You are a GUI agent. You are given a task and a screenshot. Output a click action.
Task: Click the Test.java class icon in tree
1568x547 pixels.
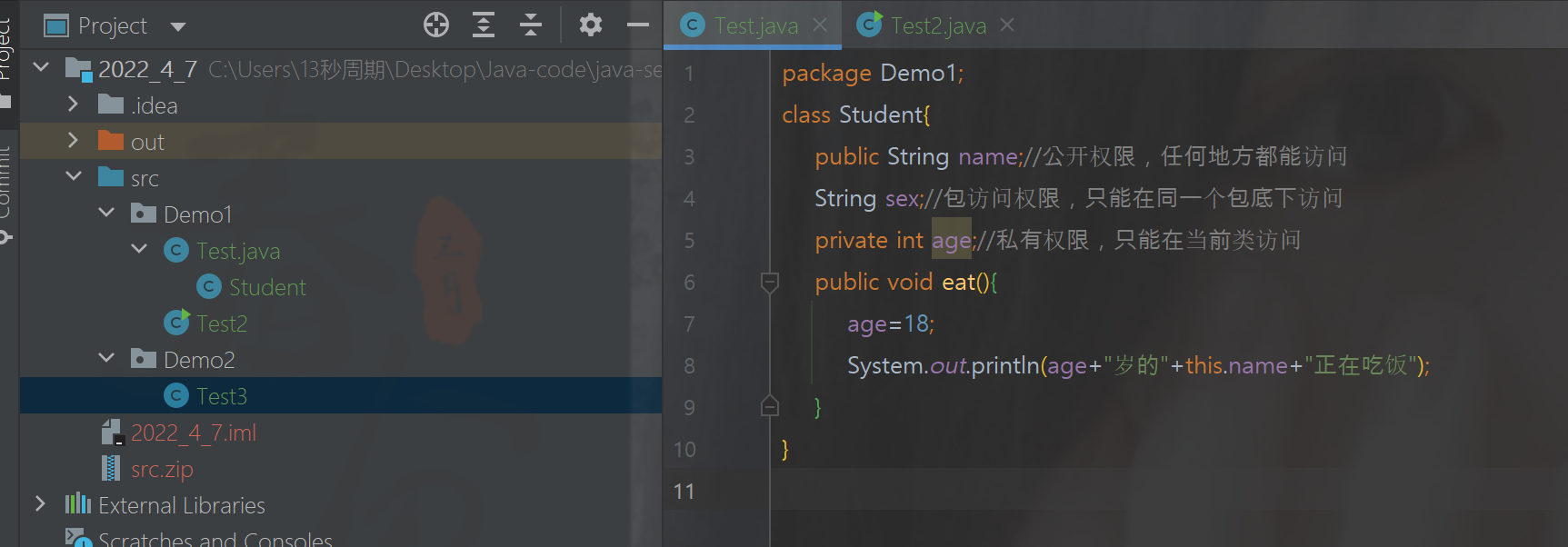point(176,250)
